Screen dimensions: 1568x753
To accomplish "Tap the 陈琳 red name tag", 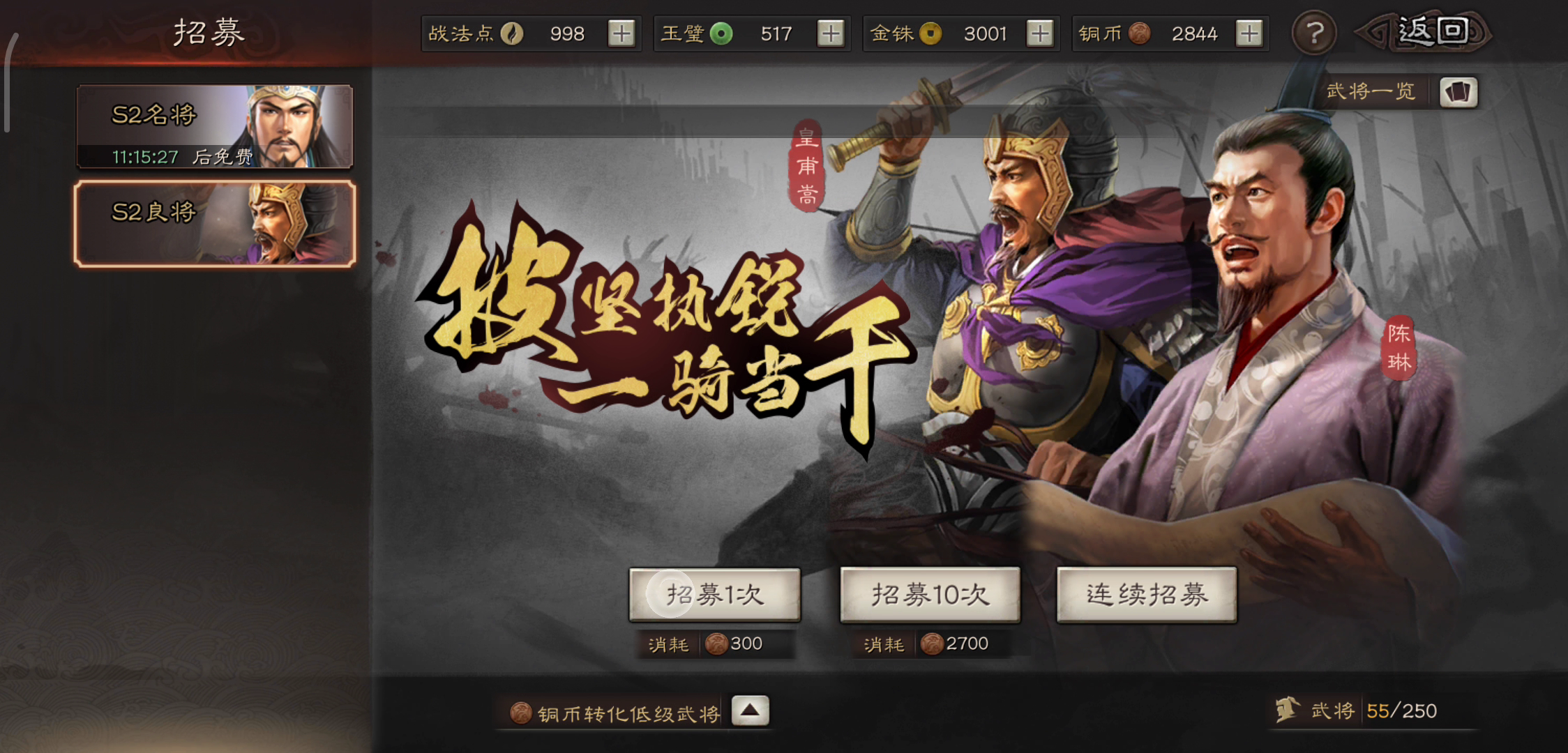I will point(1399,349).
